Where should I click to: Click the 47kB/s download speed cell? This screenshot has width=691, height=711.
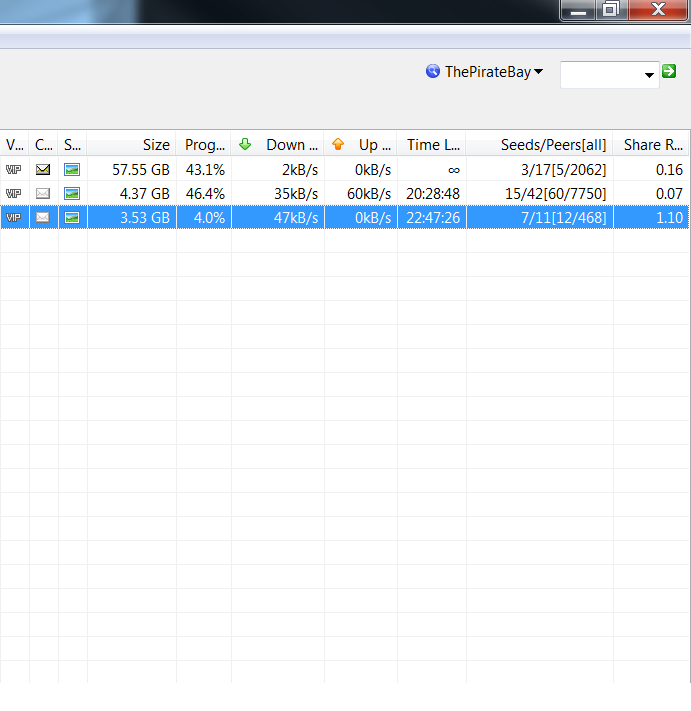tap(277, 218)
